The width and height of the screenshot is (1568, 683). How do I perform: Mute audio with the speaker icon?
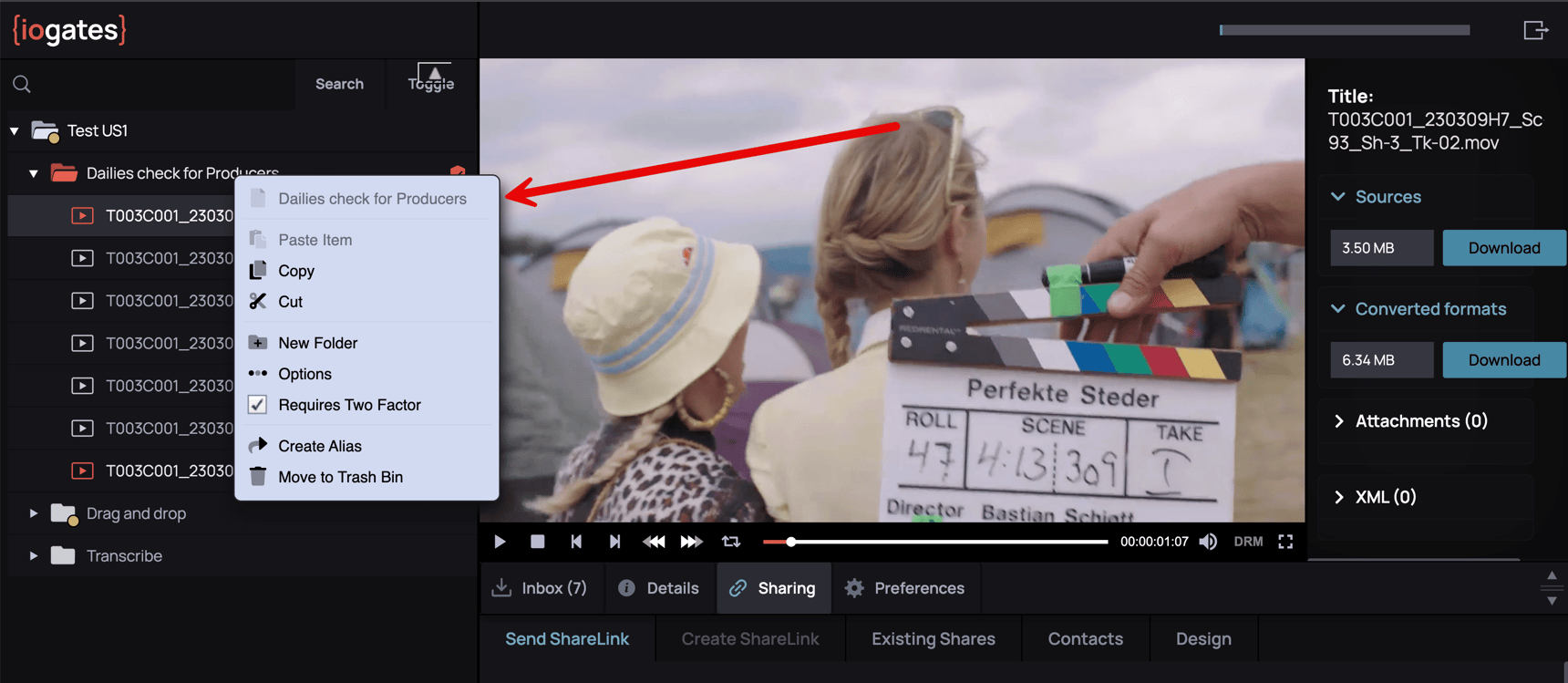(1208, 542)
